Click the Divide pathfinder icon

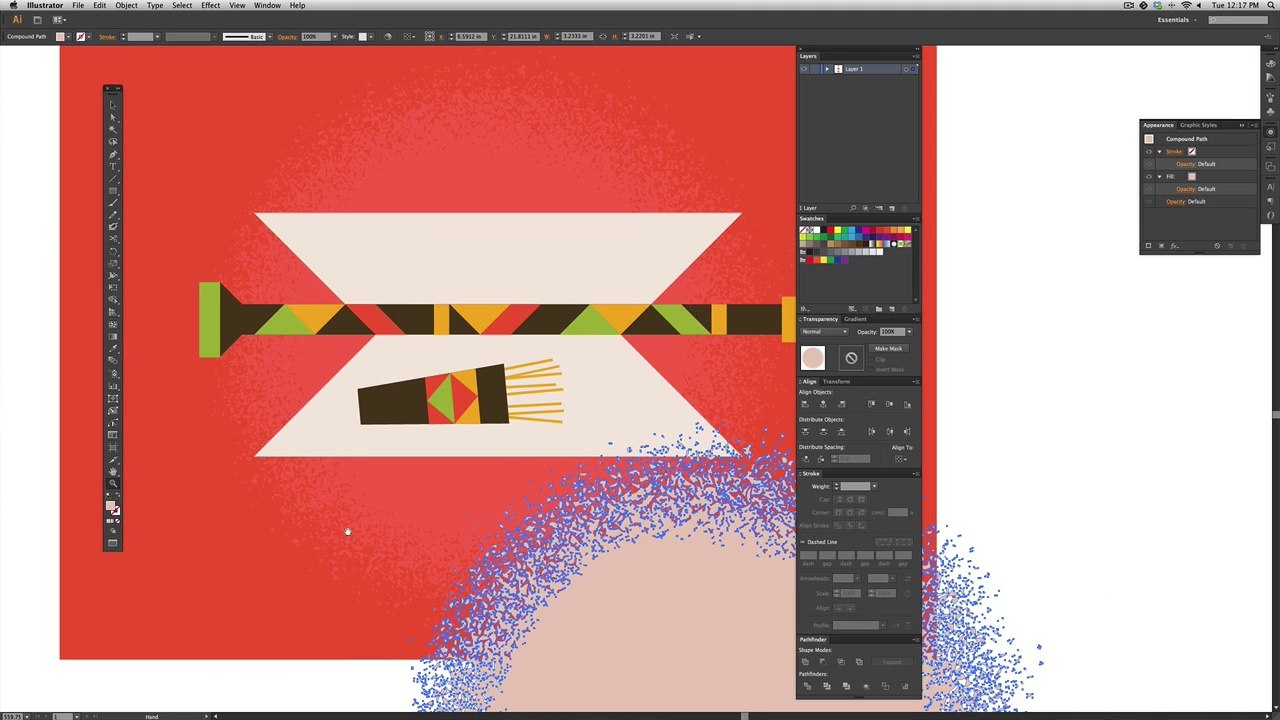pyautogui.click(x=807, y=686)
